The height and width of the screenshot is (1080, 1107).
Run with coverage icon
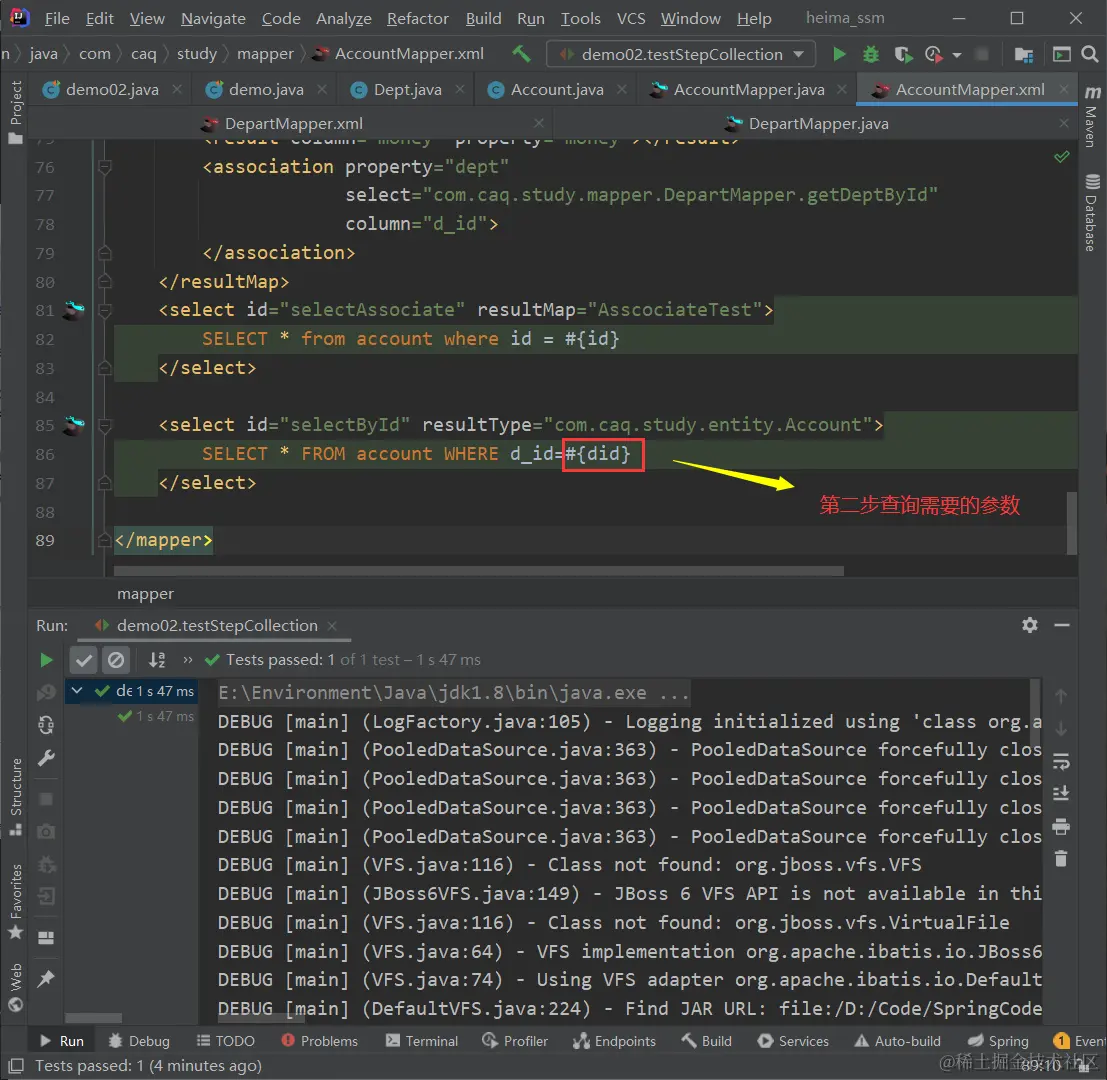(902, 54)
